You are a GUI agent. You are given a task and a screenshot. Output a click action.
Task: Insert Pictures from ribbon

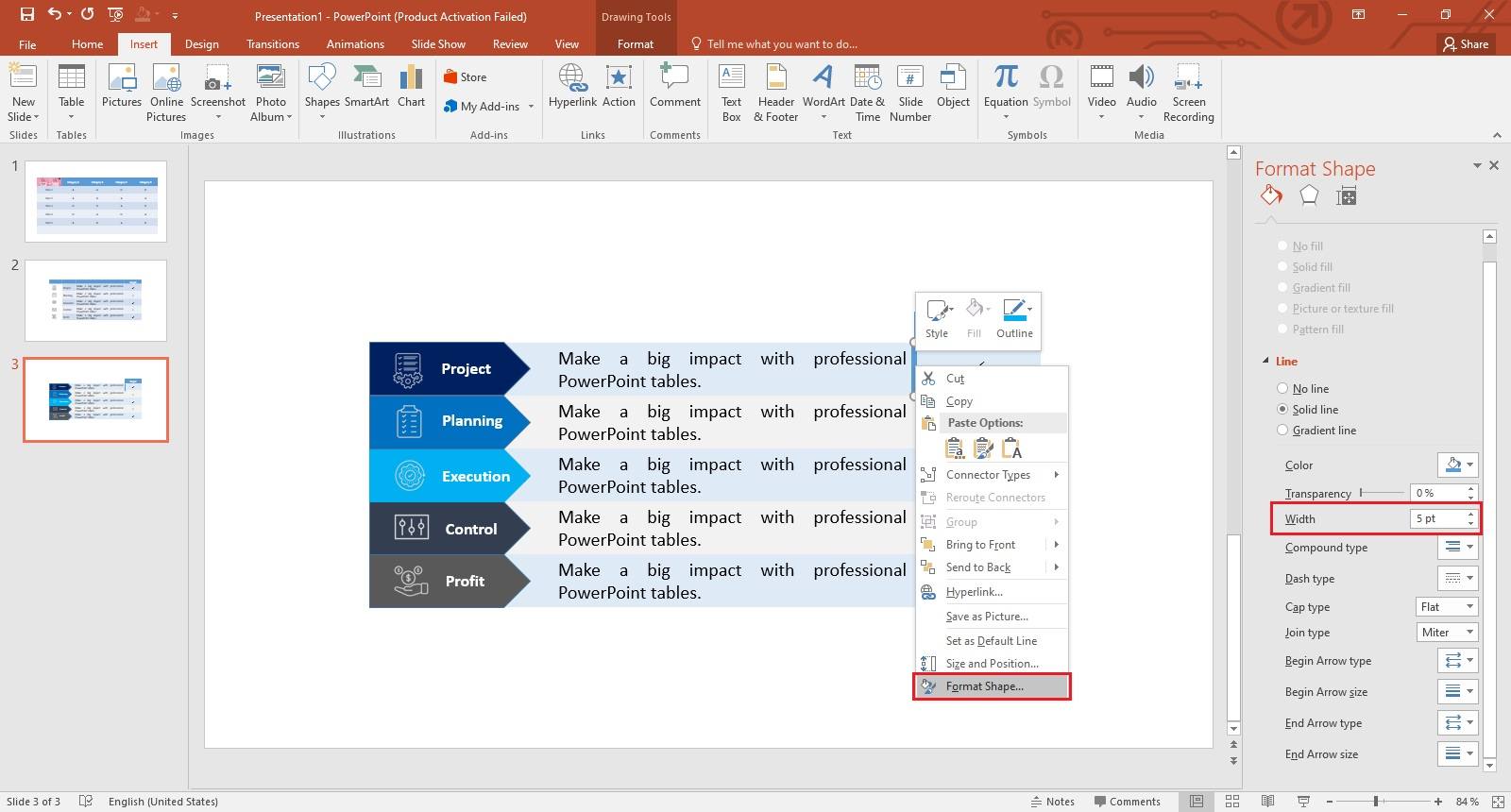[122, 87]
